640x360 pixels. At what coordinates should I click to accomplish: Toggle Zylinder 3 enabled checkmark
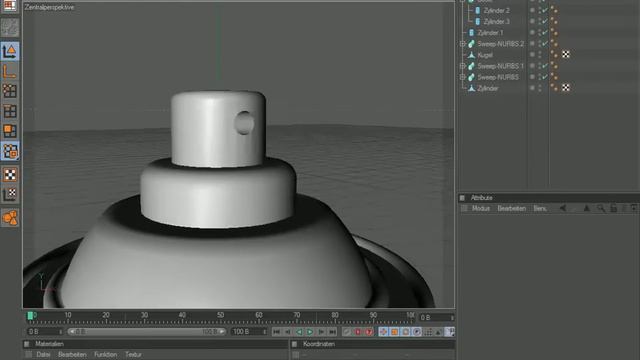pyautogui.click(x=544, y=21)
